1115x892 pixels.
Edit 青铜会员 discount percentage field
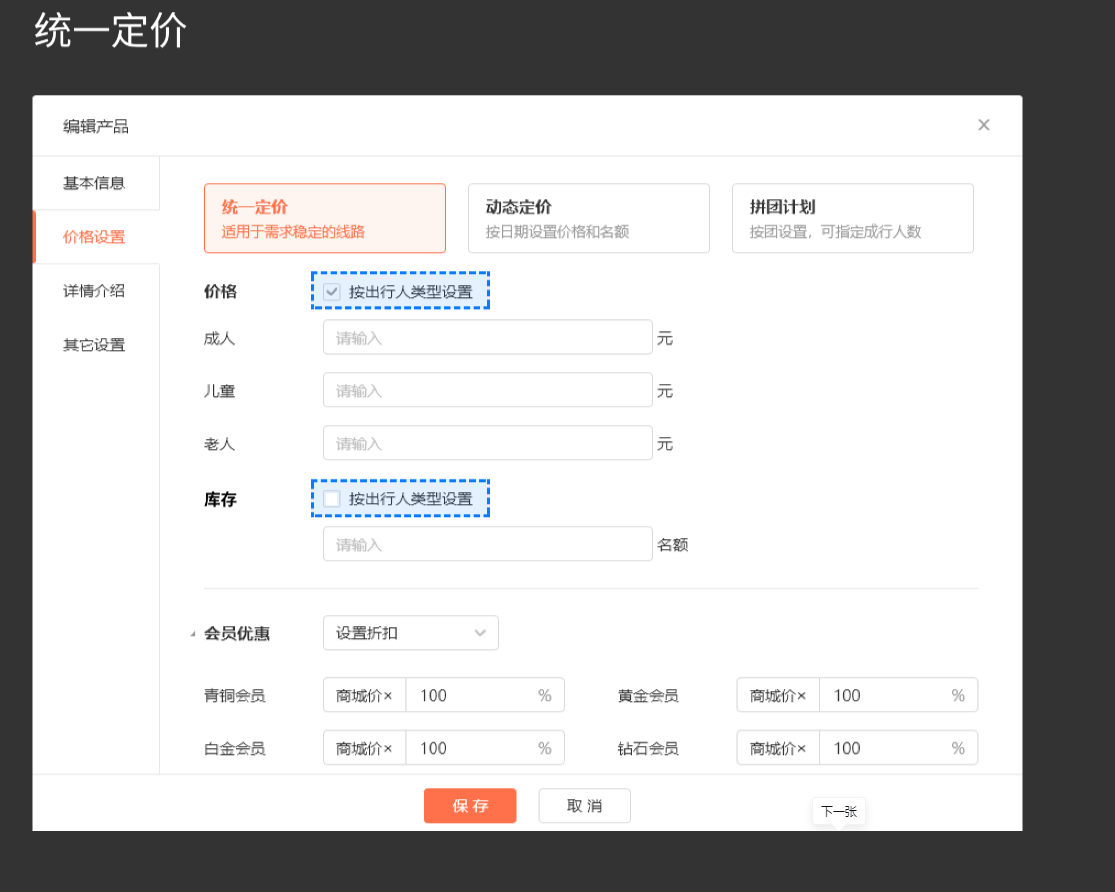point(485,695)
